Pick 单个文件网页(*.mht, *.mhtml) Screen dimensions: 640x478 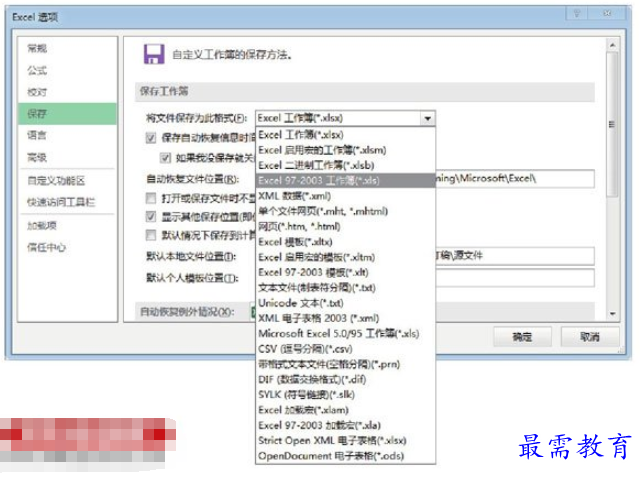pyautogui.click(x=345, y=211)
